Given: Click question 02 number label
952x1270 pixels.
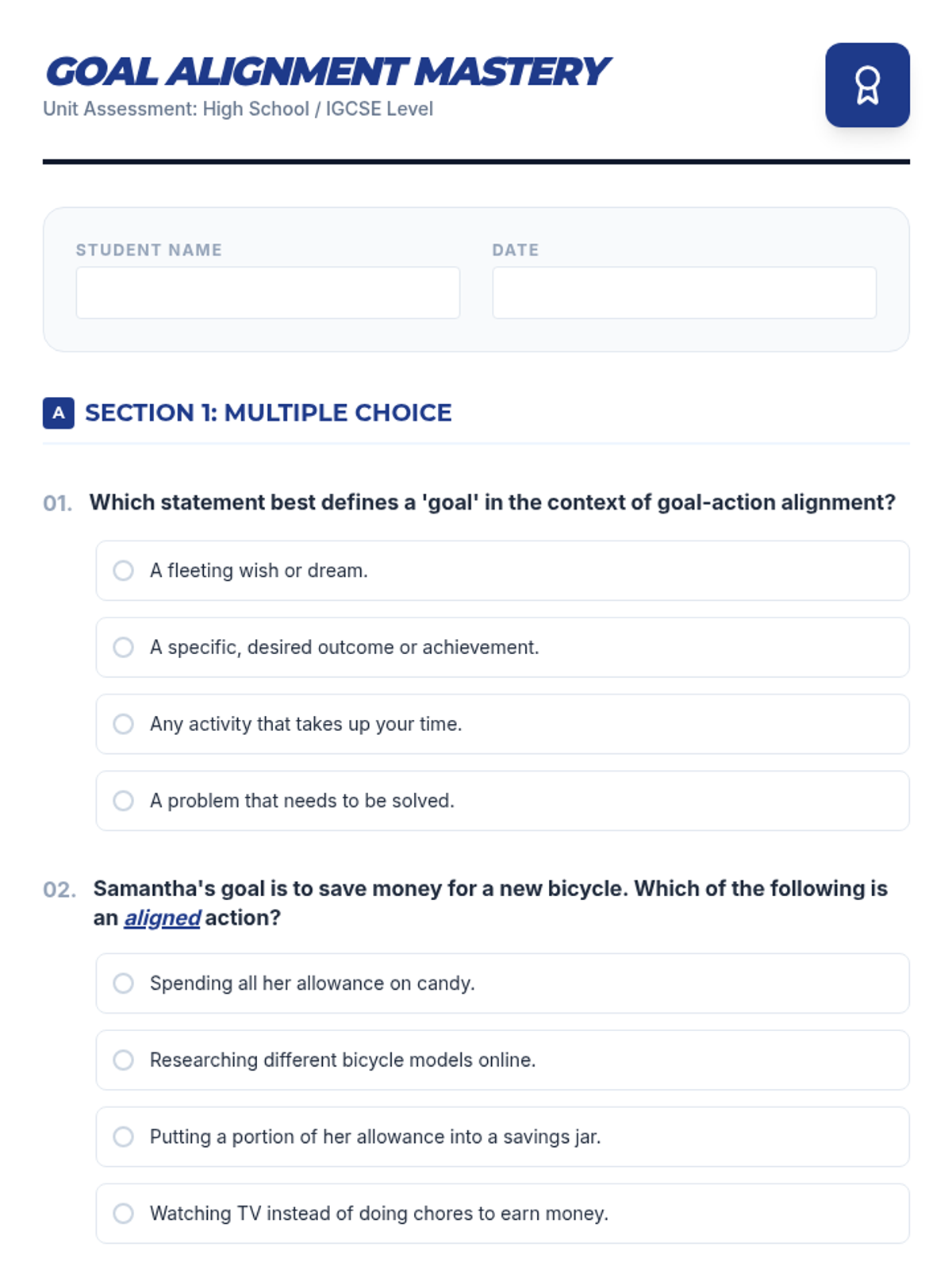Looking at the screenshot, I should (x=59, y=890).
